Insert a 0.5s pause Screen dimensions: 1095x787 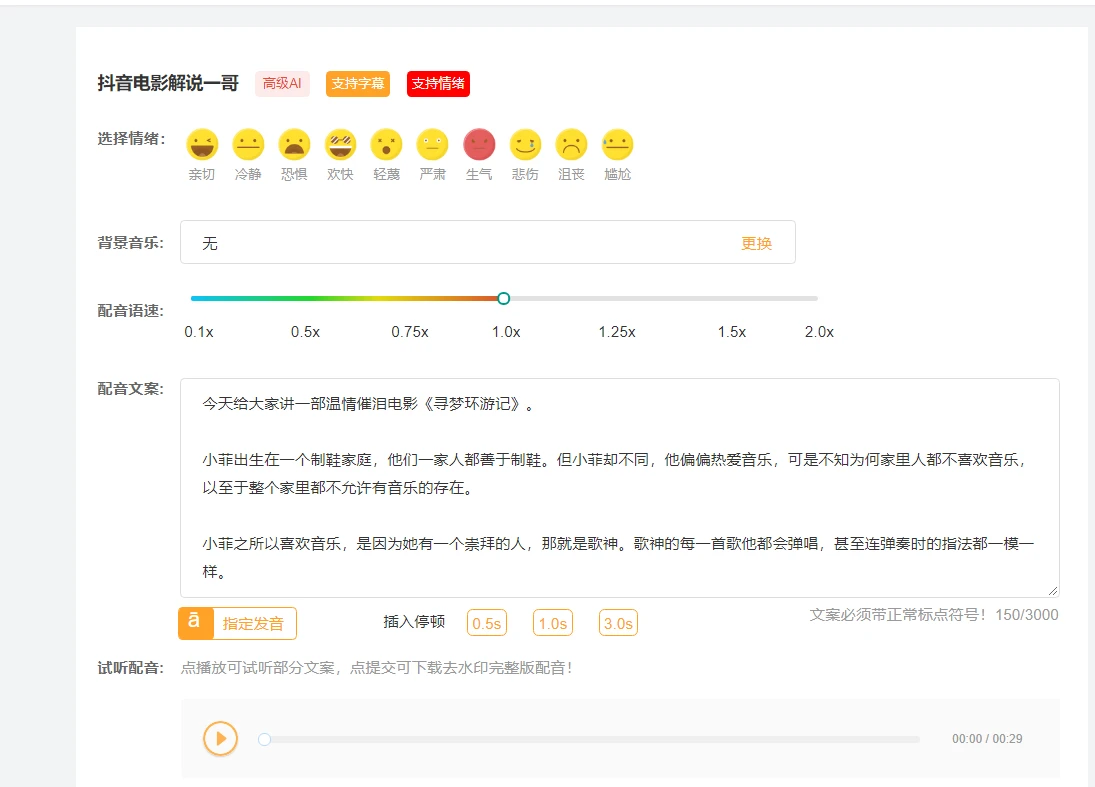pos(487,623)
